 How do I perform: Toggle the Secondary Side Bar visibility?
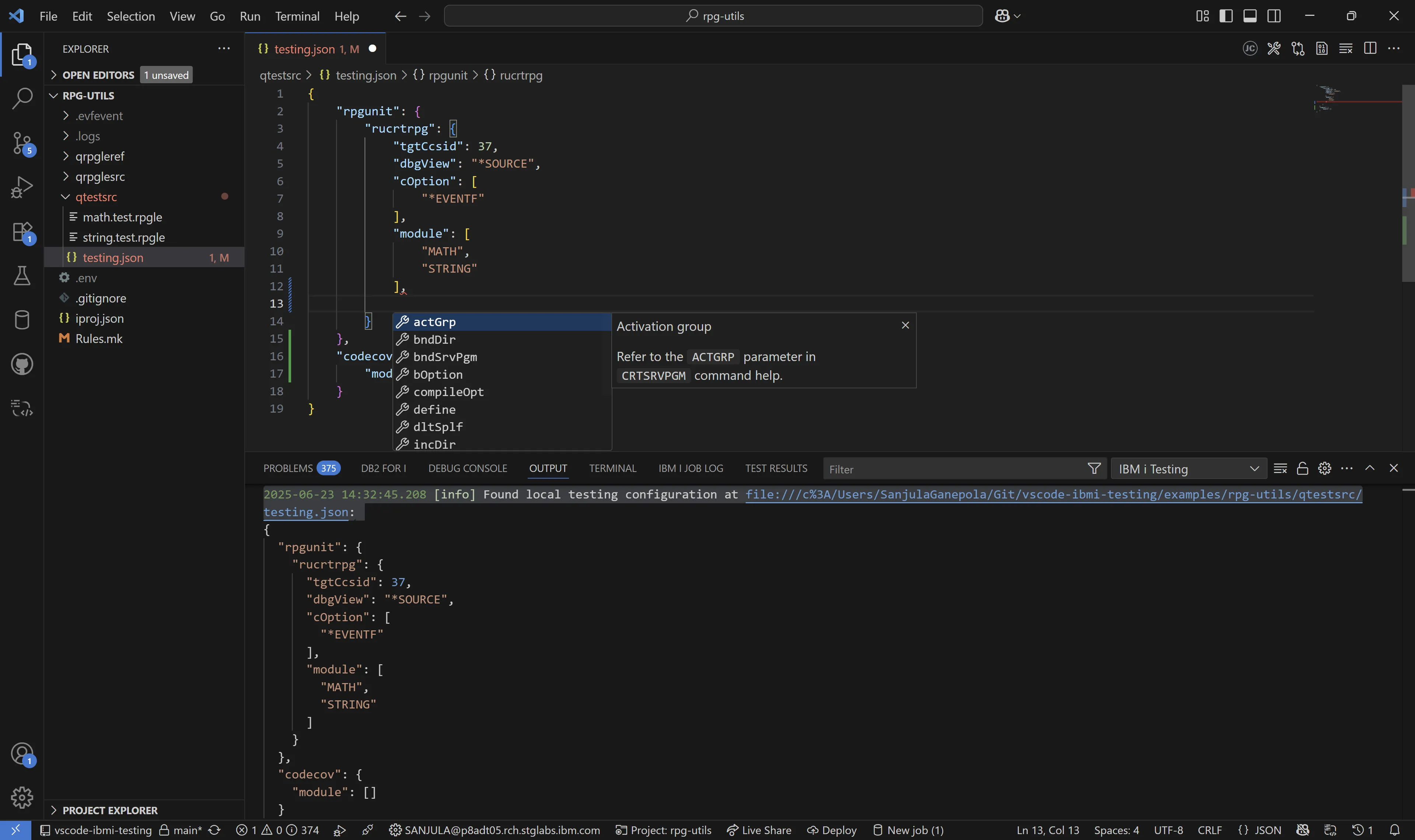[1274, 16]
